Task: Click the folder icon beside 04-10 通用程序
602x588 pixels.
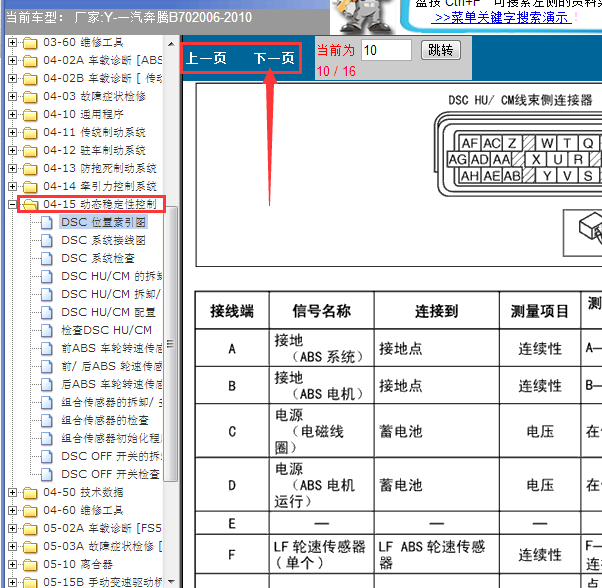Action: (x=30, y=115)
